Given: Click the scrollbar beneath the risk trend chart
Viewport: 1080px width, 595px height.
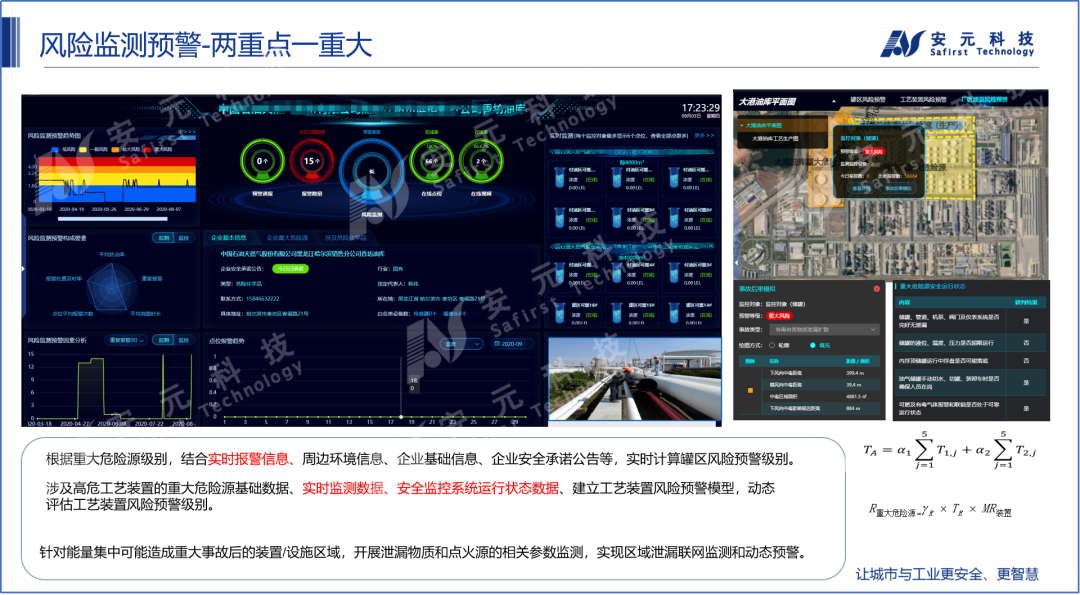Looking at the screenshot, I should coord(112,219).
